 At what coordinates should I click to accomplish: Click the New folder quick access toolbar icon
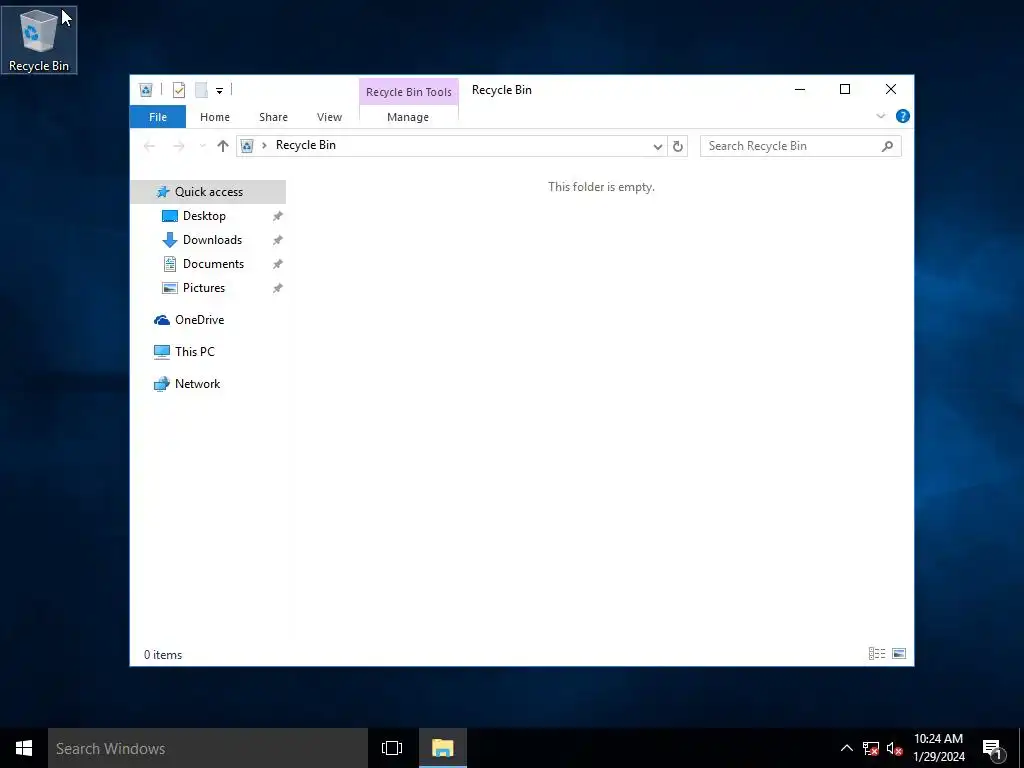[x=201, y=90]
